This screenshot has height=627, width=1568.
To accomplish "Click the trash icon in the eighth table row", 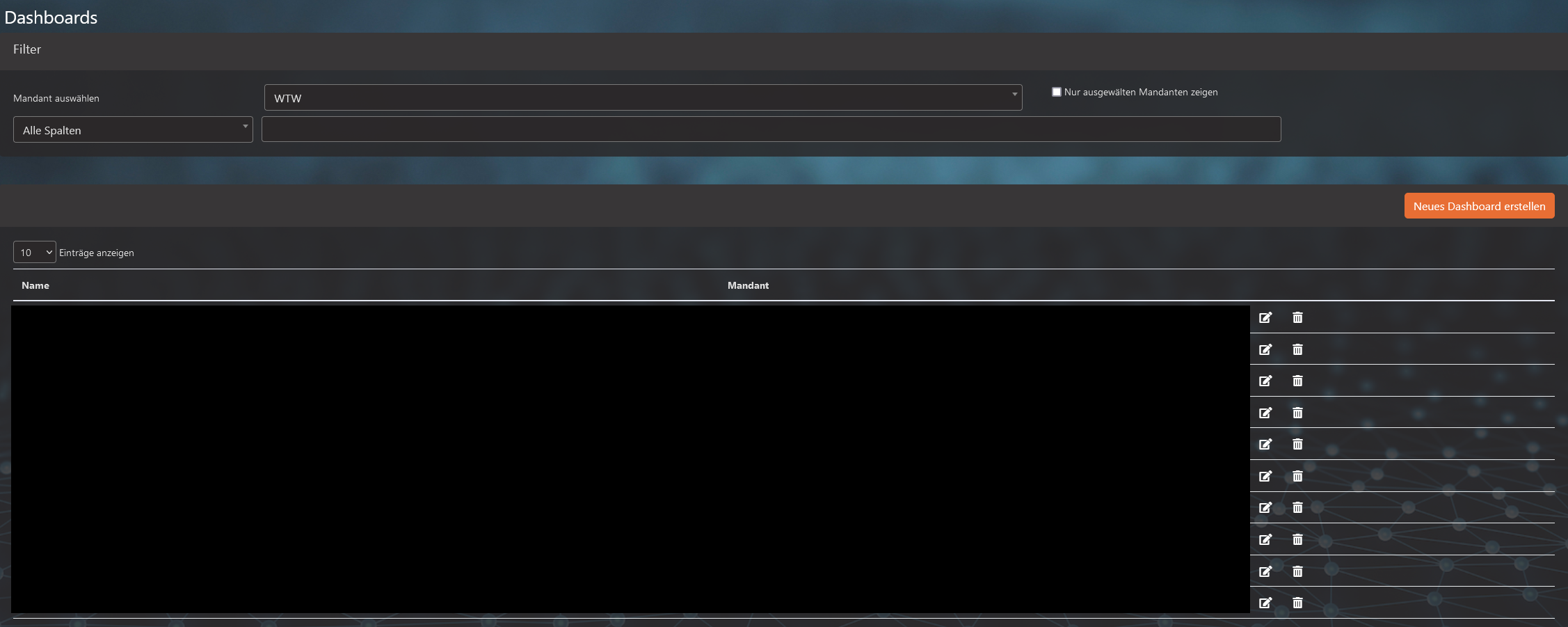I will [1297, 539].
